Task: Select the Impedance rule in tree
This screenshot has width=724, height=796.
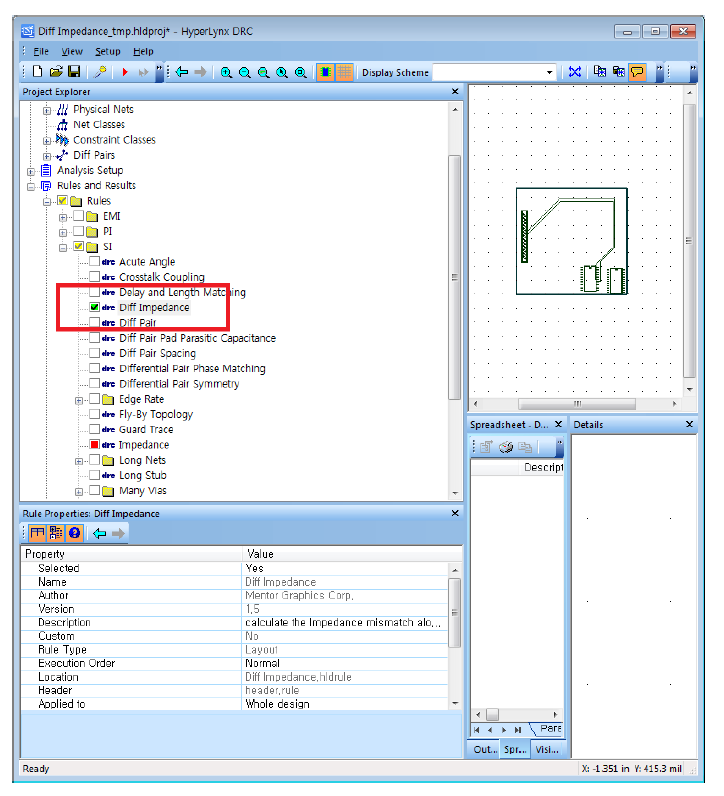Action: click(x=143, y=445)
